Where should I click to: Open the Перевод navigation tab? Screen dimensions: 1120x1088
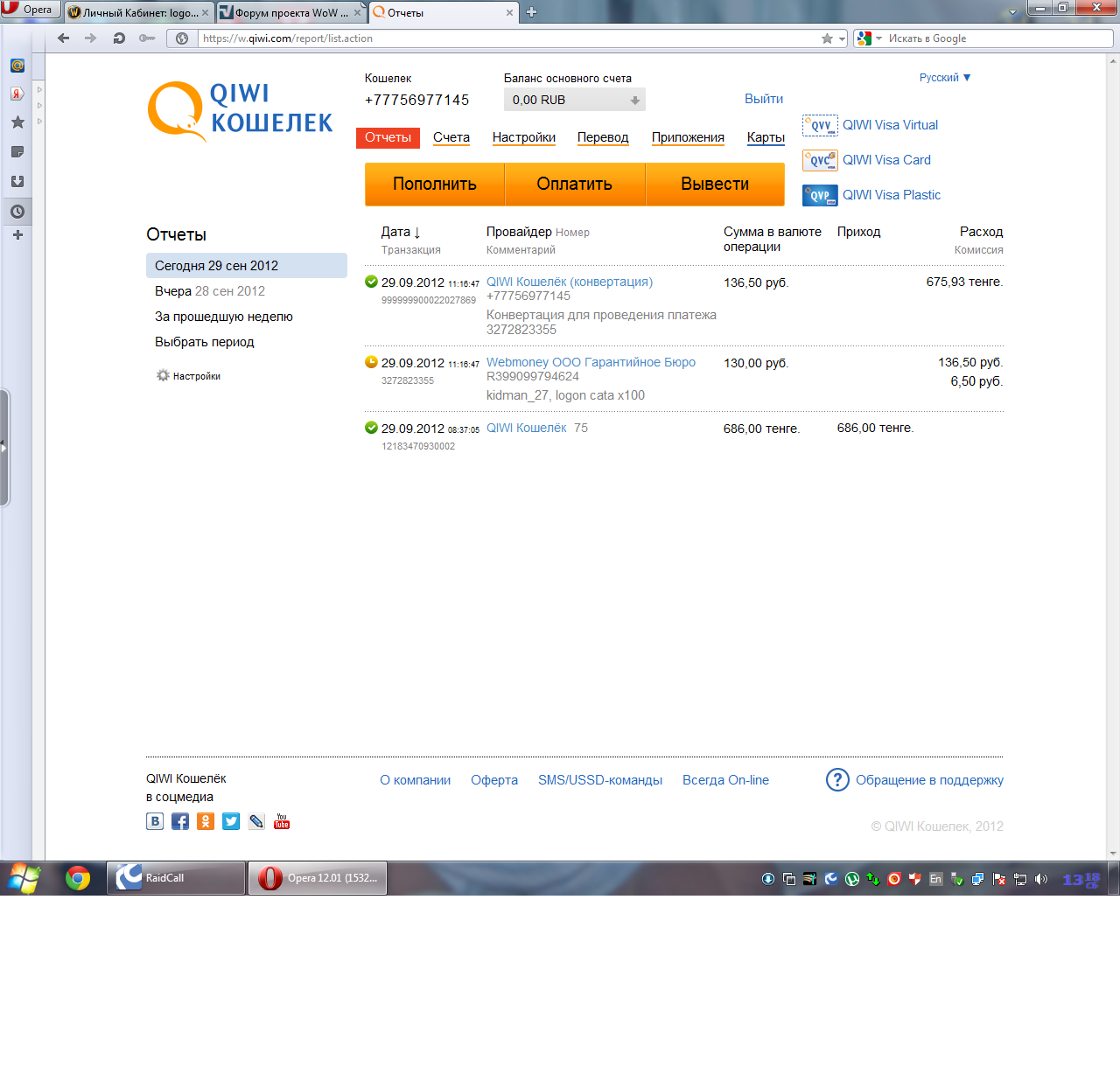(603, 137)
